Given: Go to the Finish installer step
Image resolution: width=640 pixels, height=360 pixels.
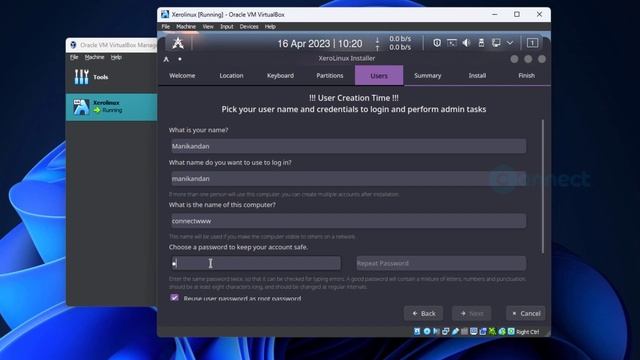Looking at the screenshot, I should coord(527,76).
